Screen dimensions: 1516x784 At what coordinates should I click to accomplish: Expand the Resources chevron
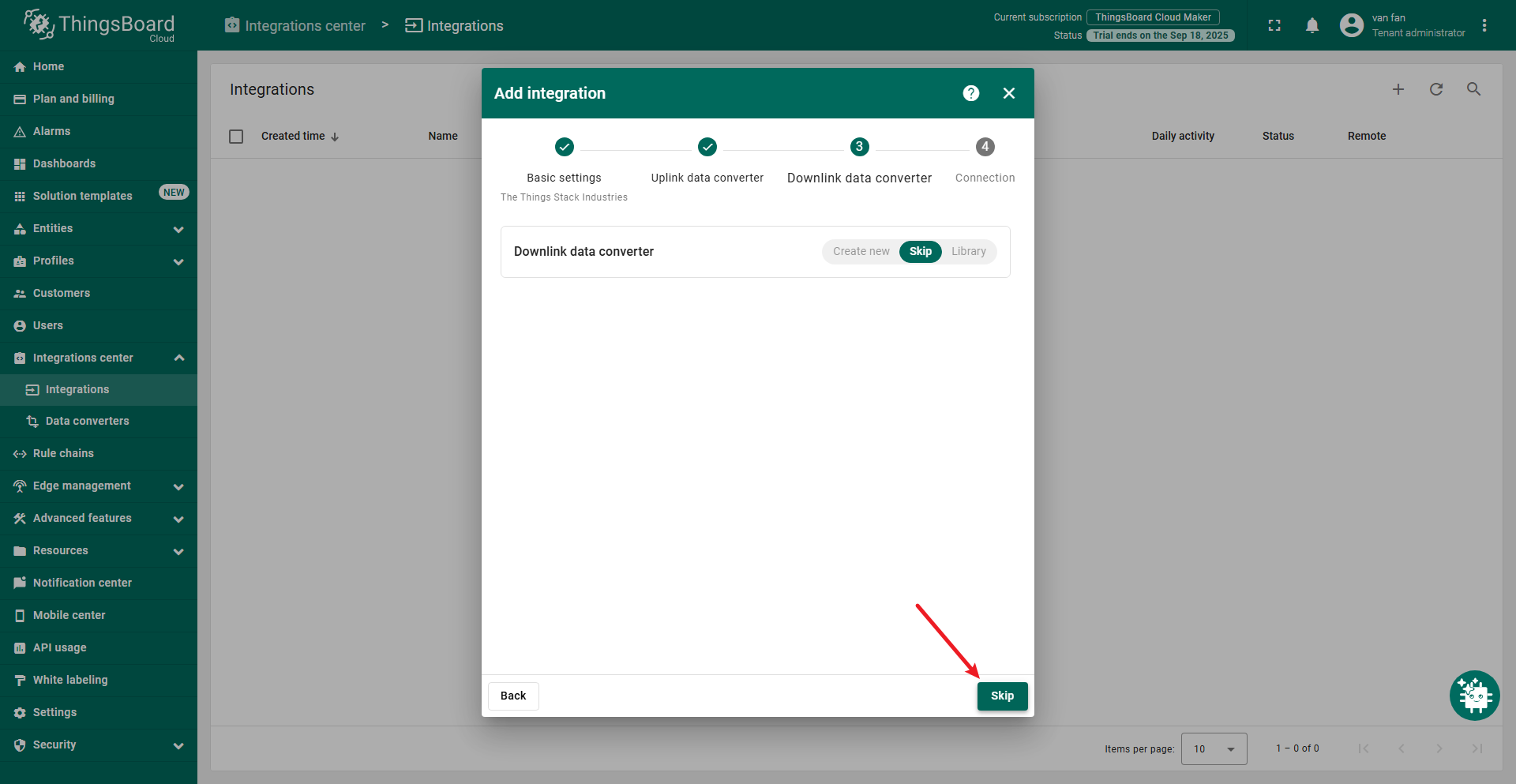[178, 551]
